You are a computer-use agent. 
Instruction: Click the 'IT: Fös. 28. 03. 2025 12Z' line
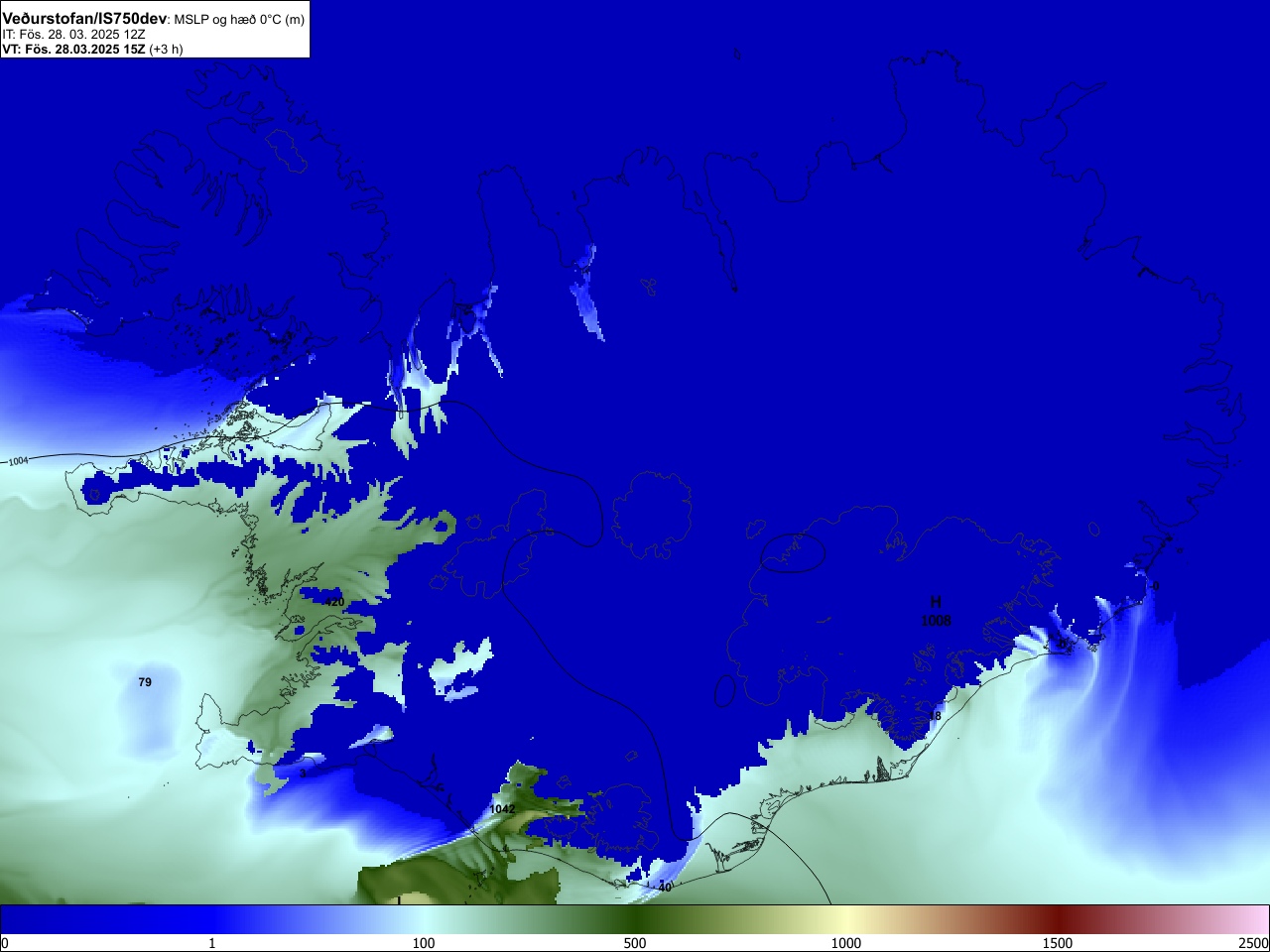tap(73, 35)
